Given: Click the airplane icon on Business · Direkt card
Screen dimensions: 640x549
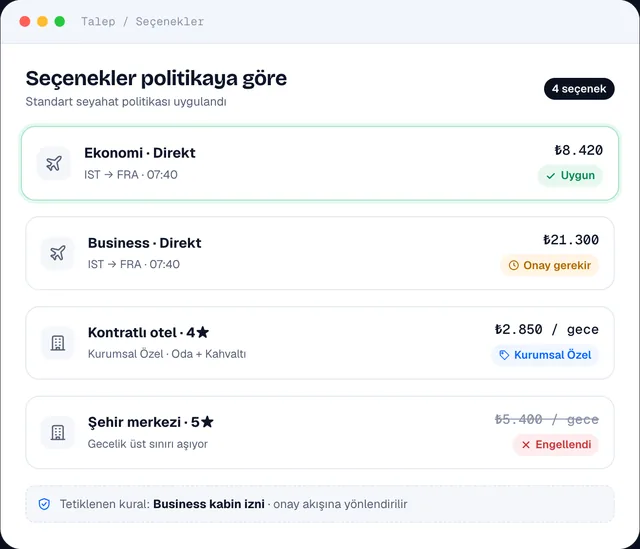Looking at the screenshot, I should tap(58, 253).
